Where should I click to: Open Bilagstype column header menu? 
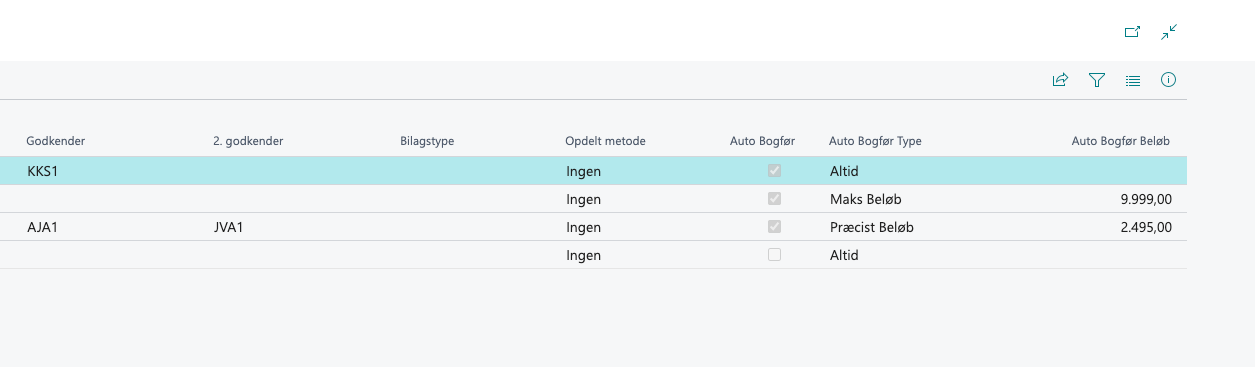(426, 141)
